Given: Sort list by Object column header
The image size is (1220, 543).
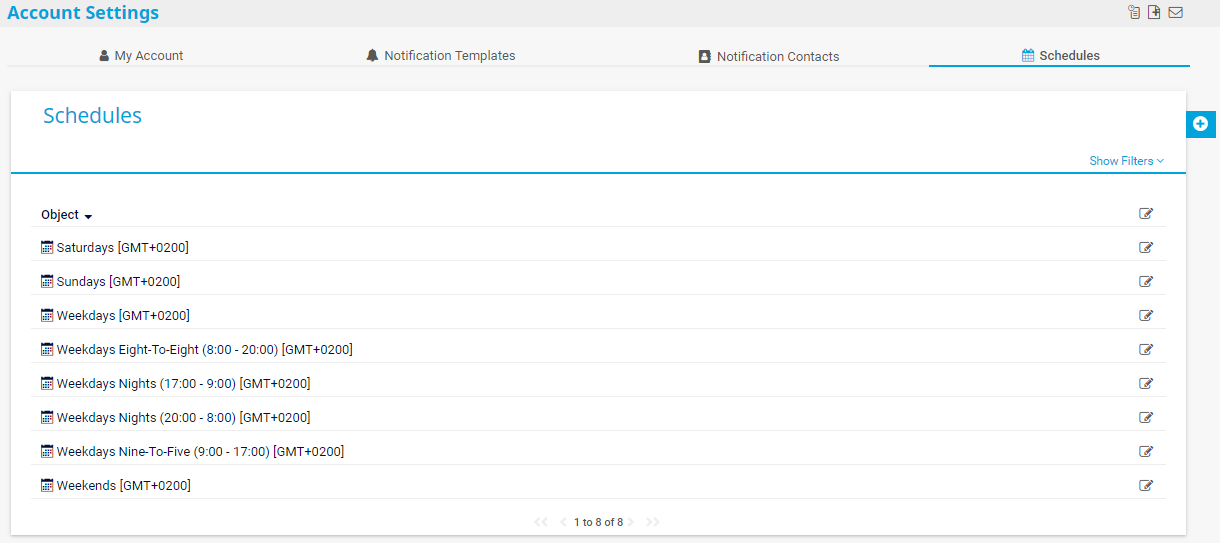Looking at the screenshot, I should pos(60,215).
